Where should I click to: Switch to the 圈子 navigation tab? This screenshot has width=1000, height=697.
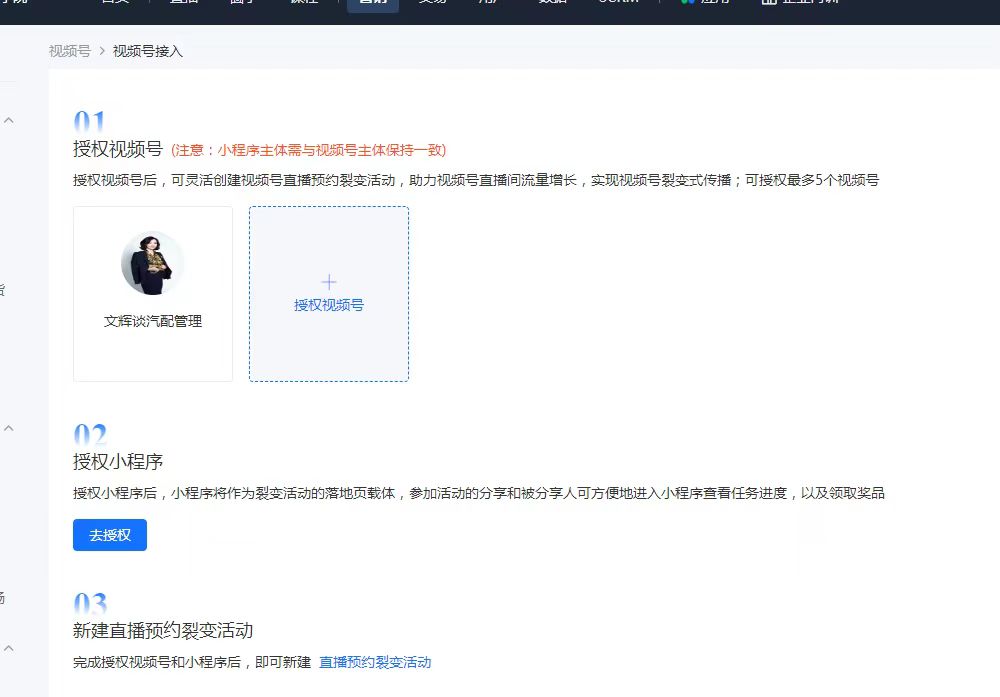point(242,2)
